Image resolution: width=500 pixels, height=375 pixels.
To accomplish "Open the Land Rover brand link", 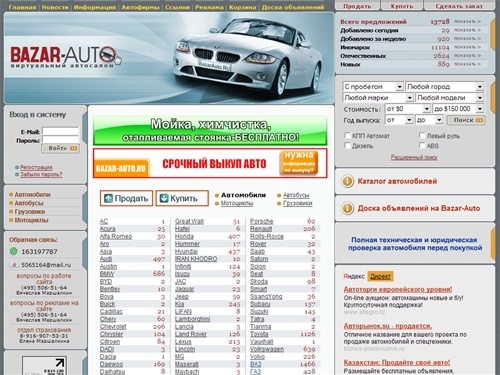I will point(191,334).
